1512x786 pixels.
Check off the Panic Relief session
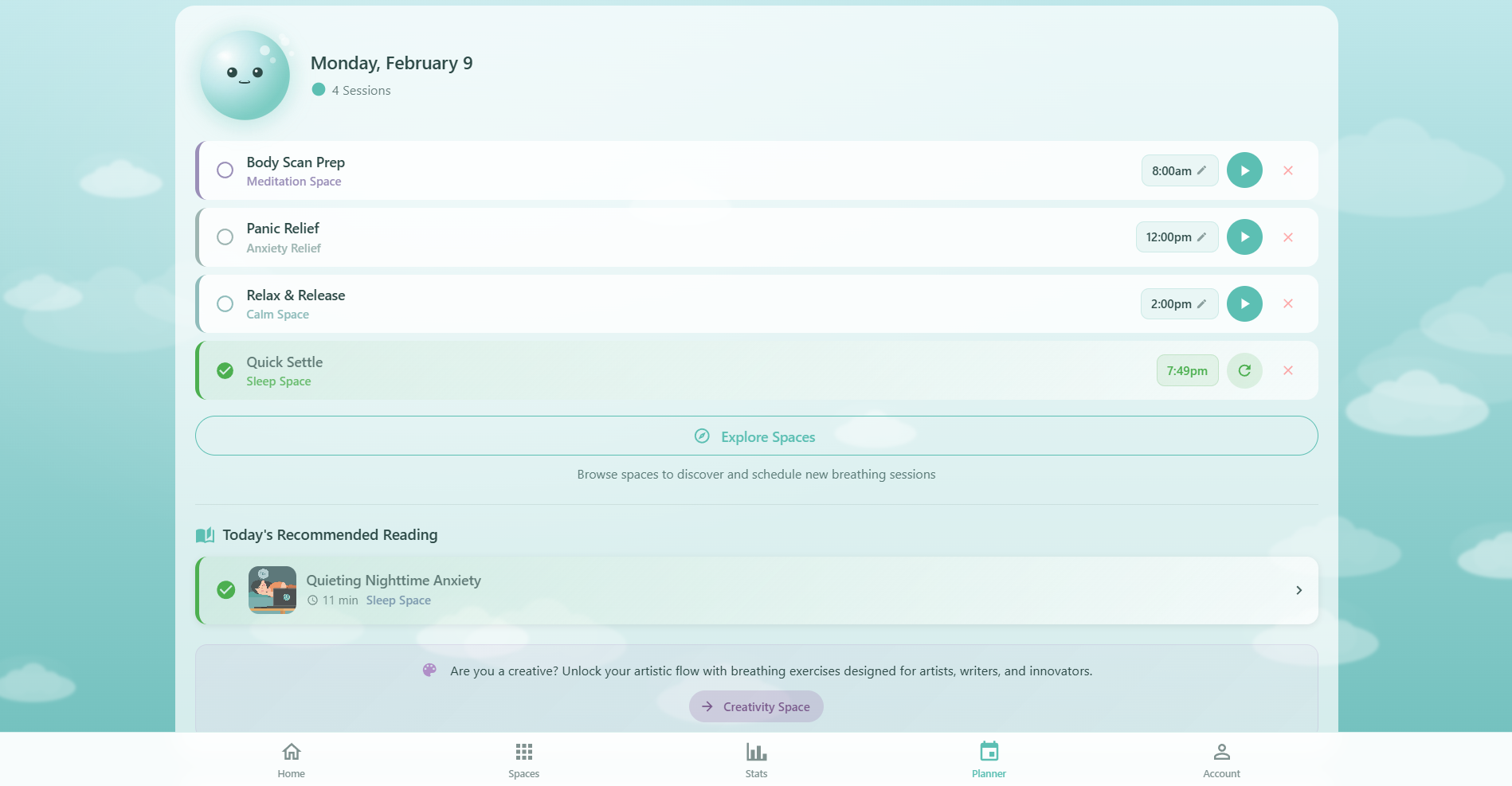(225, 237)
